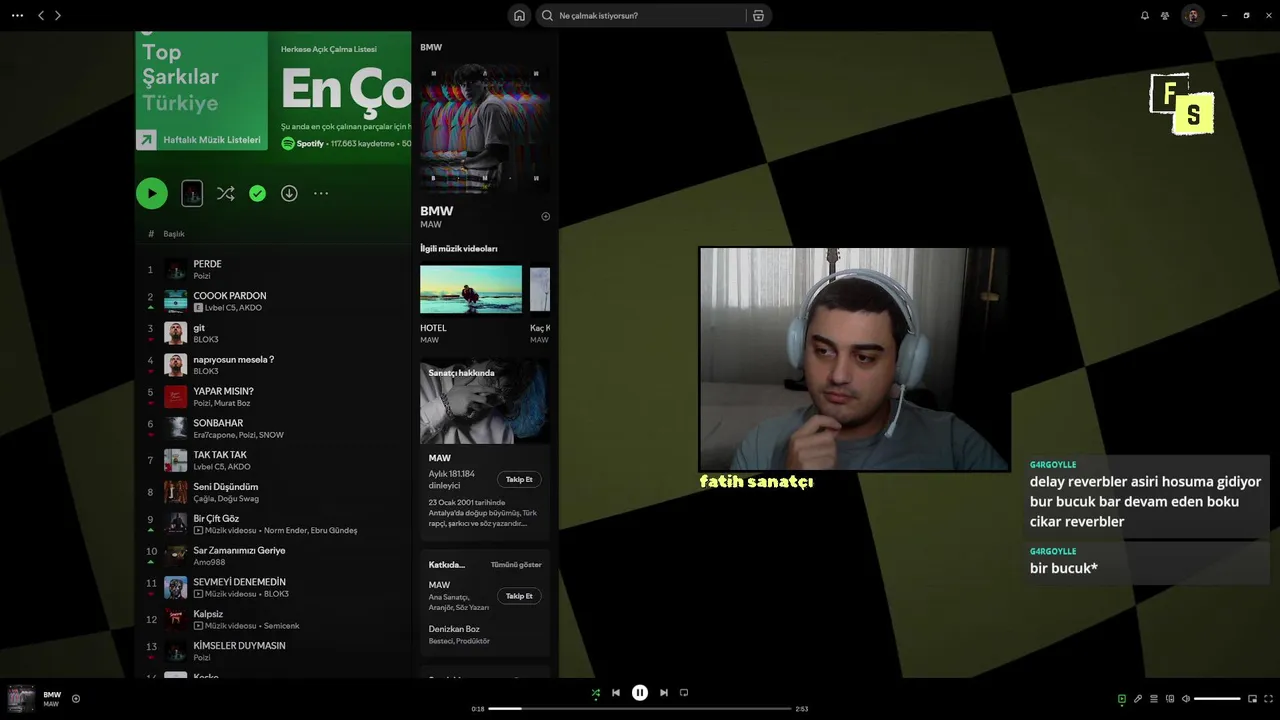Add BMW to library via panel plus icon
The height and width of the screenshot is (720, 1280).
pyautogui.click(x=545, y=216)
